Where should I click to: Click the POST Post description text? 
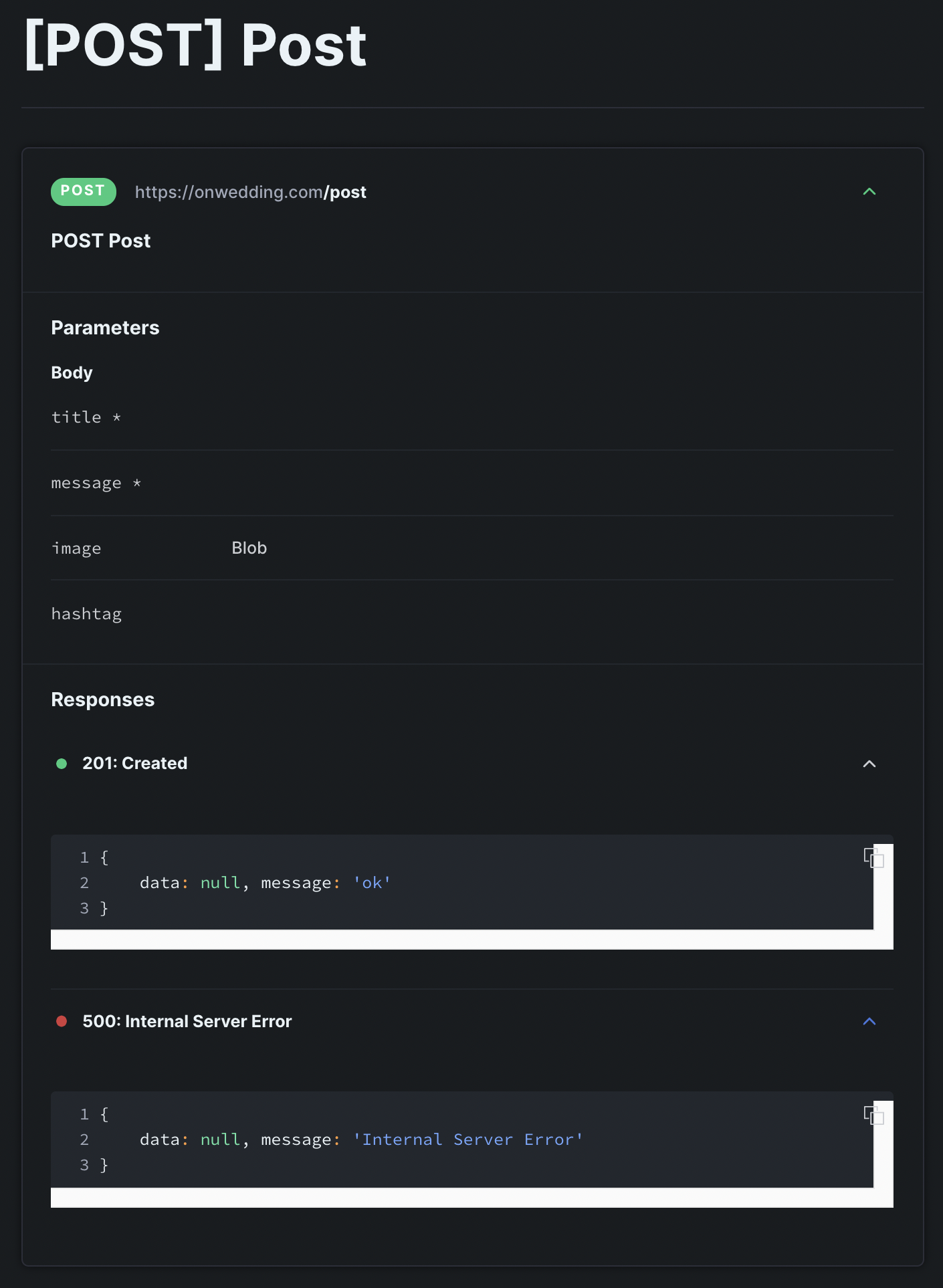coord(101,241)
